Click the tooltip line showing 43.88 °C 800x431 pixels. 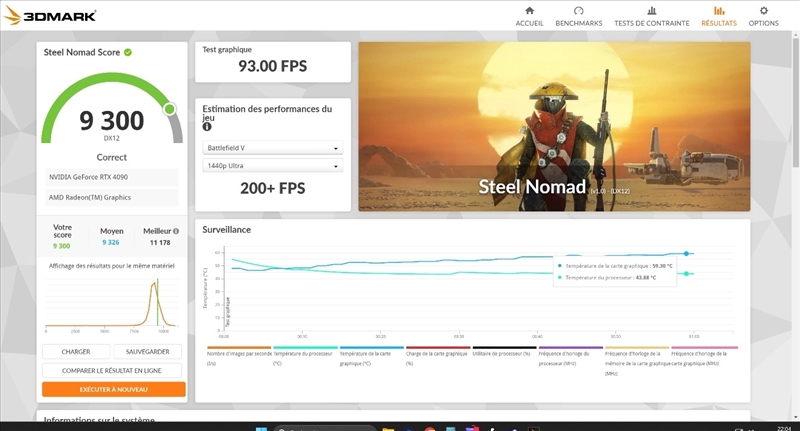coord(607,277)
